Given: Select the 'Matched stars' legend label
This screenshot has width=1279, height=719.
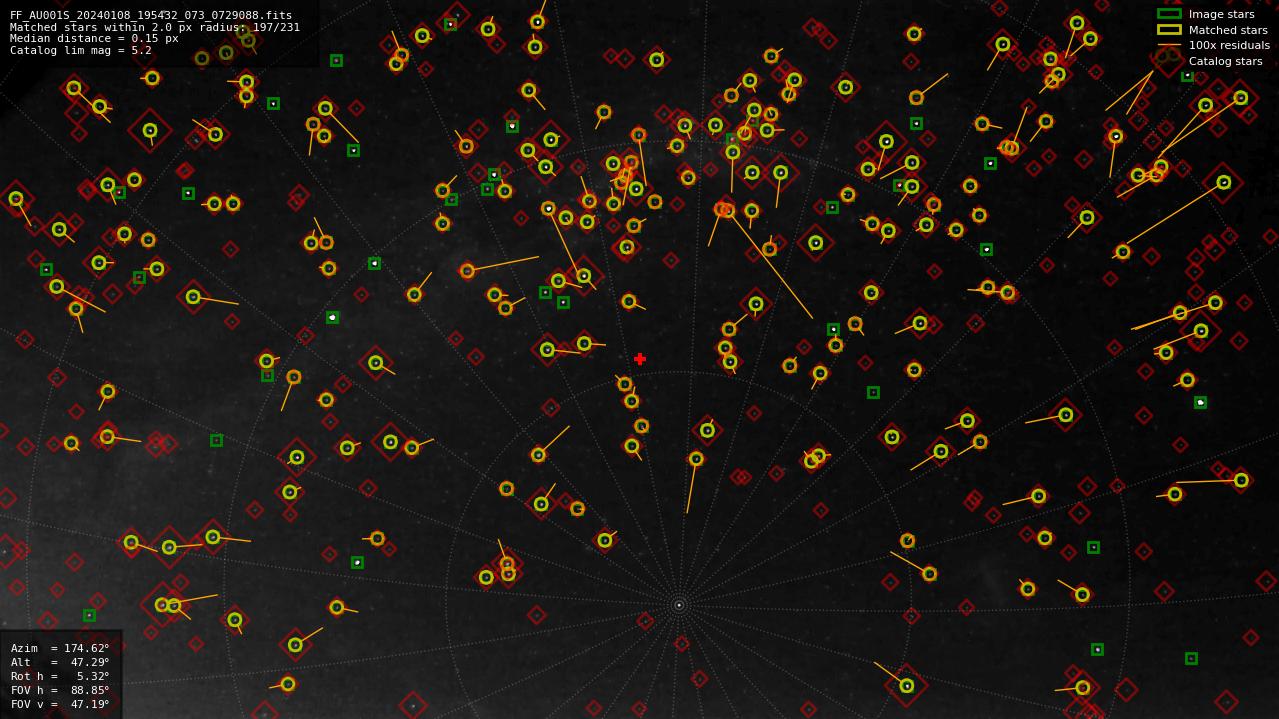Looking at the screenshot, I should coord(1228,30).
